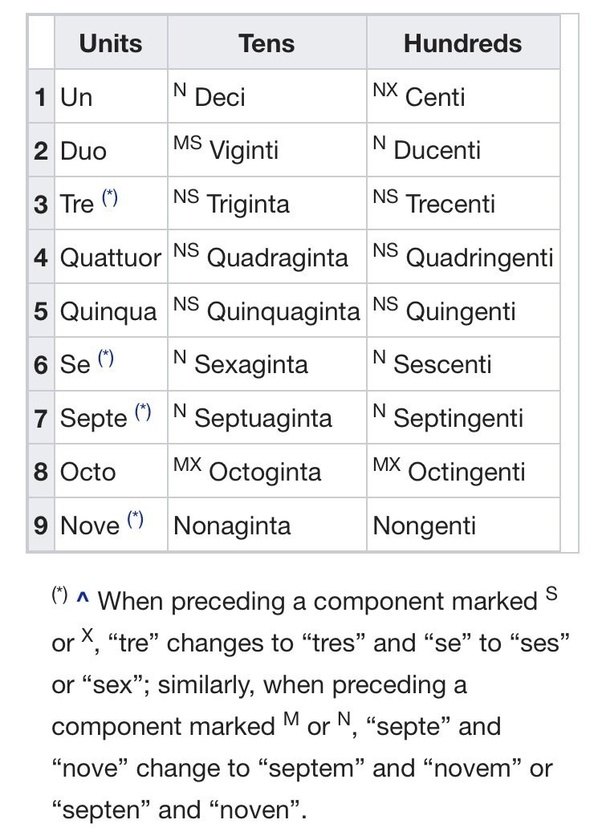Click the Octingenti table cell
The image size is (602, 832).
[x=463, y=471]
